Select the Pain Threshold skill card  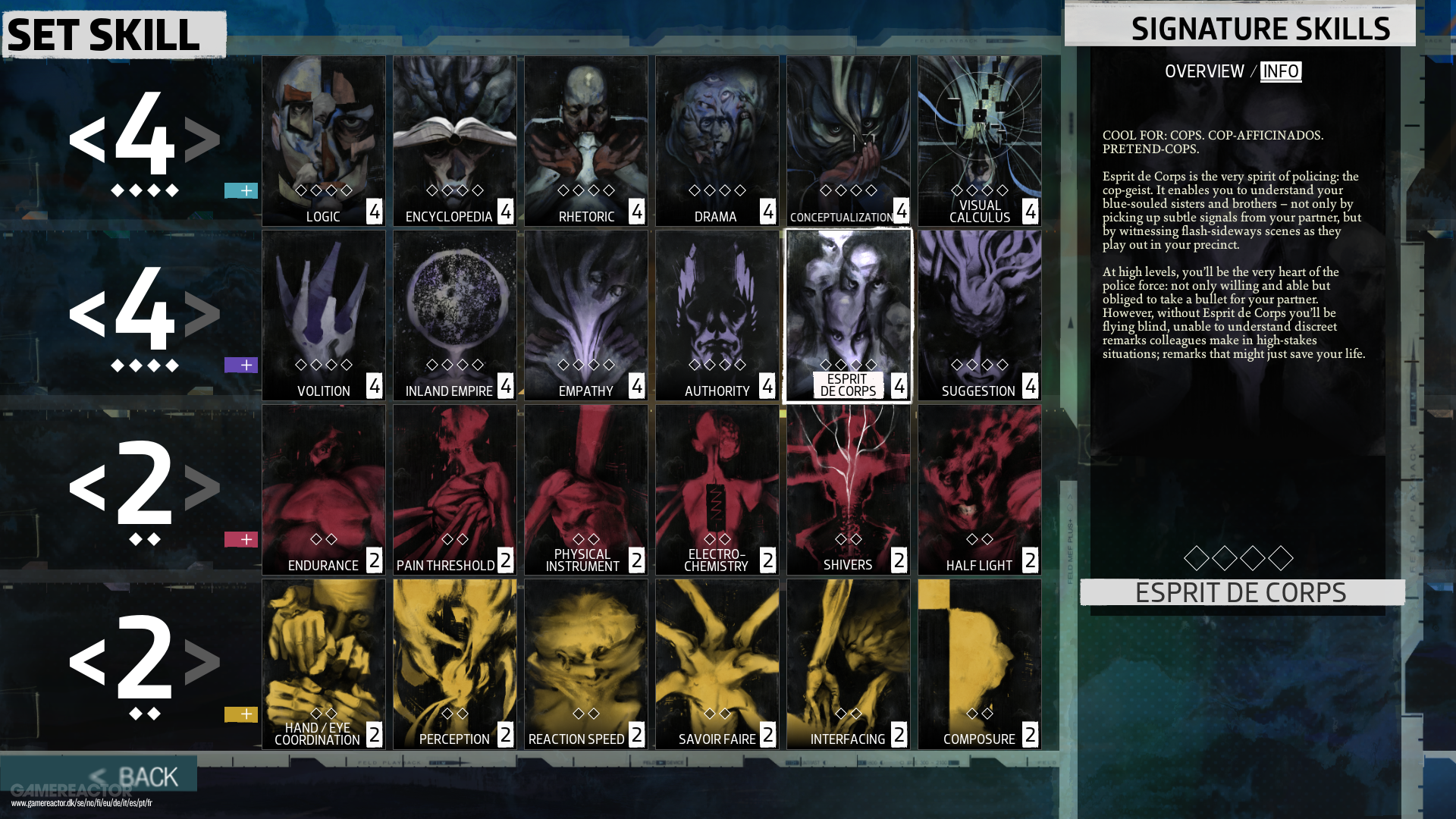(455, 490)
